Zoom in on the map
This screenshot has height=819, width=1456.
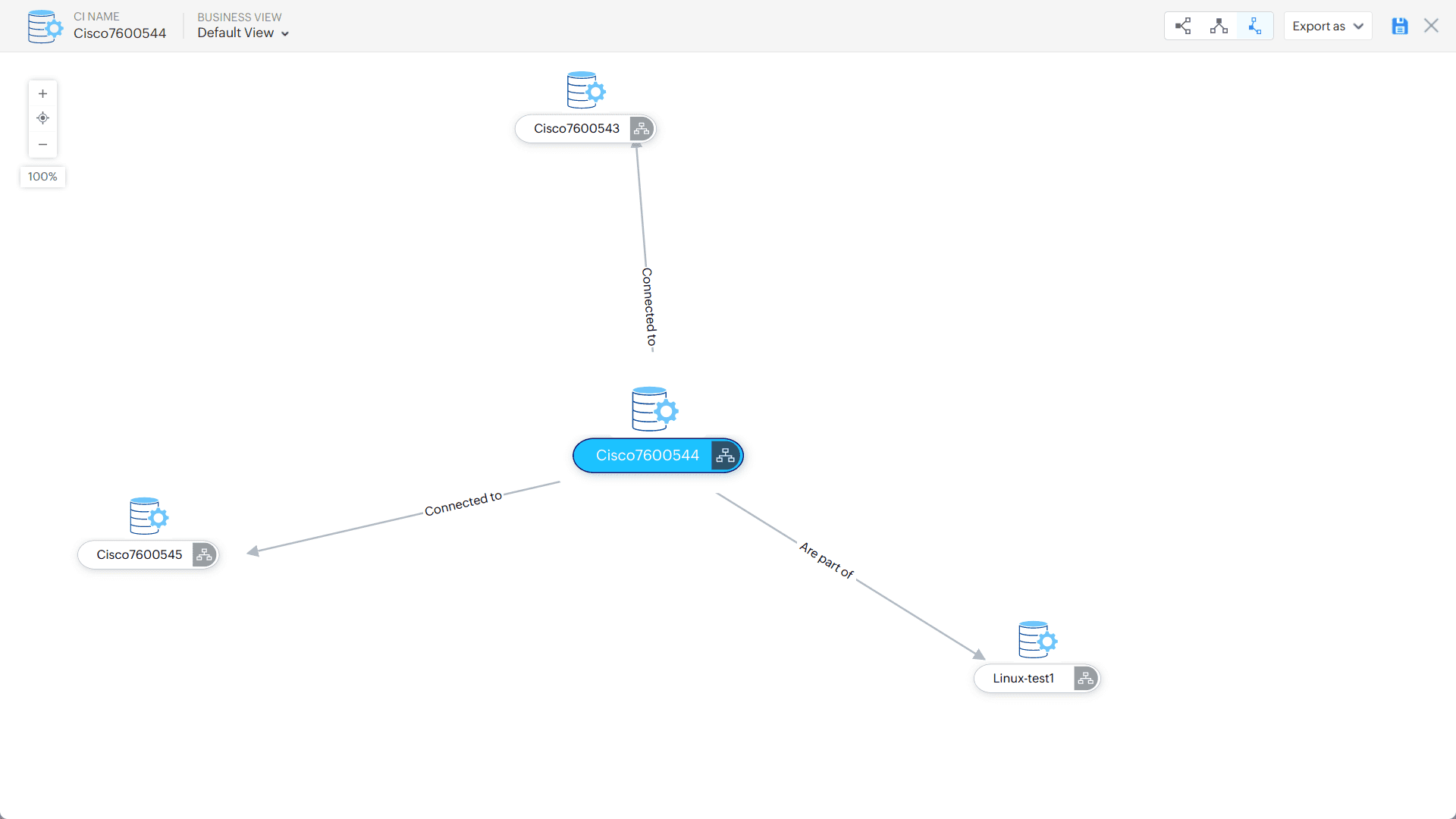tap(43, 94)
